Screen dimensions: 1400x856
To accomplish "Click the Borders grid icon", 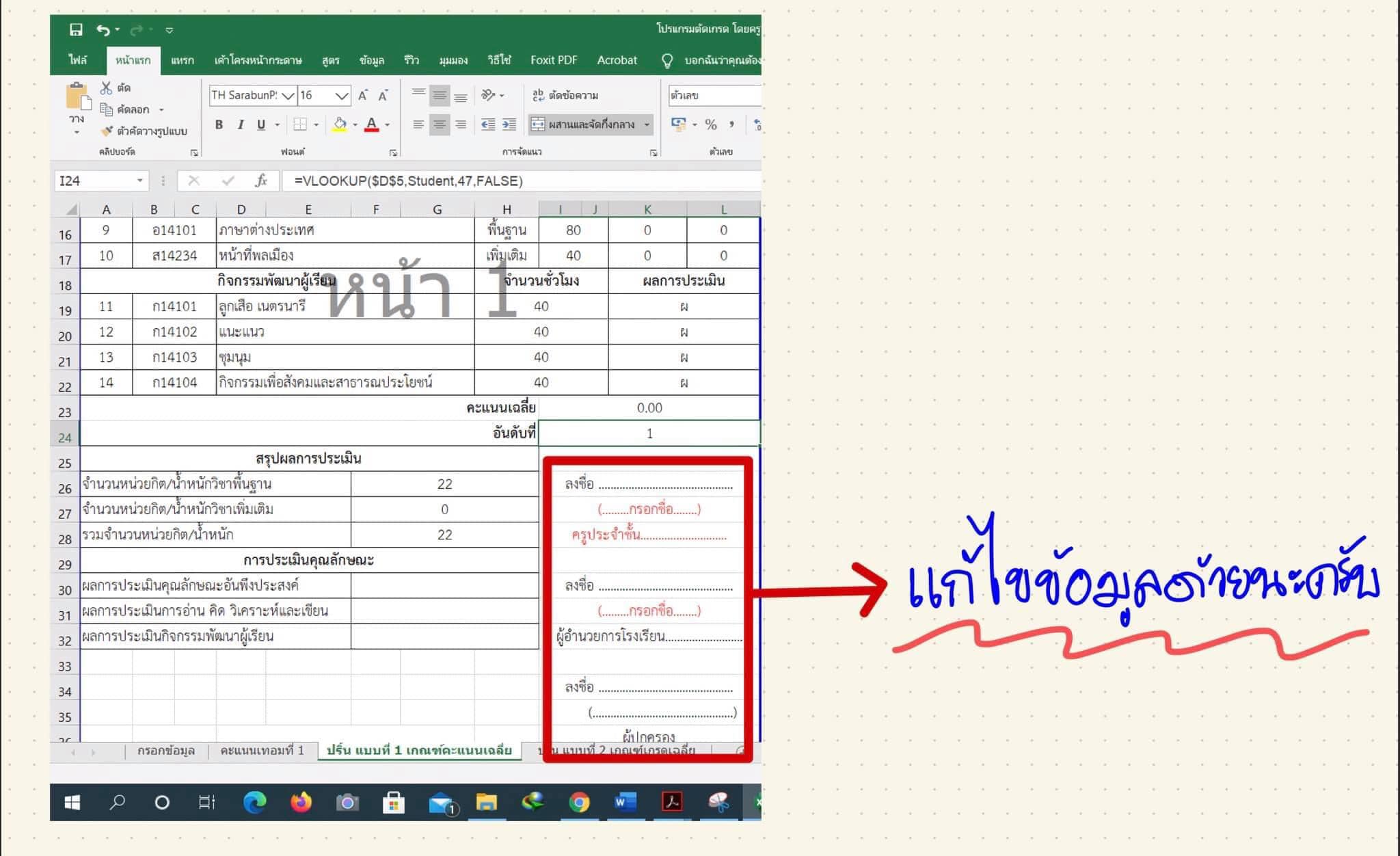I will [299, 124].
